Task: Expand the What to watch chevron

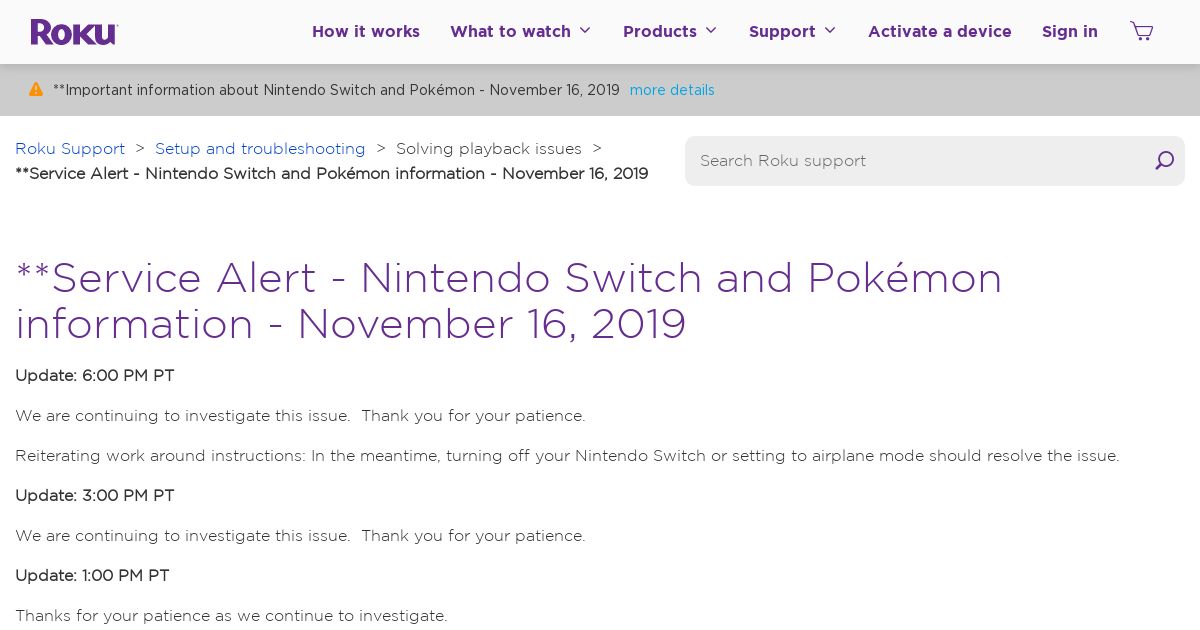Action: [585, 31]
